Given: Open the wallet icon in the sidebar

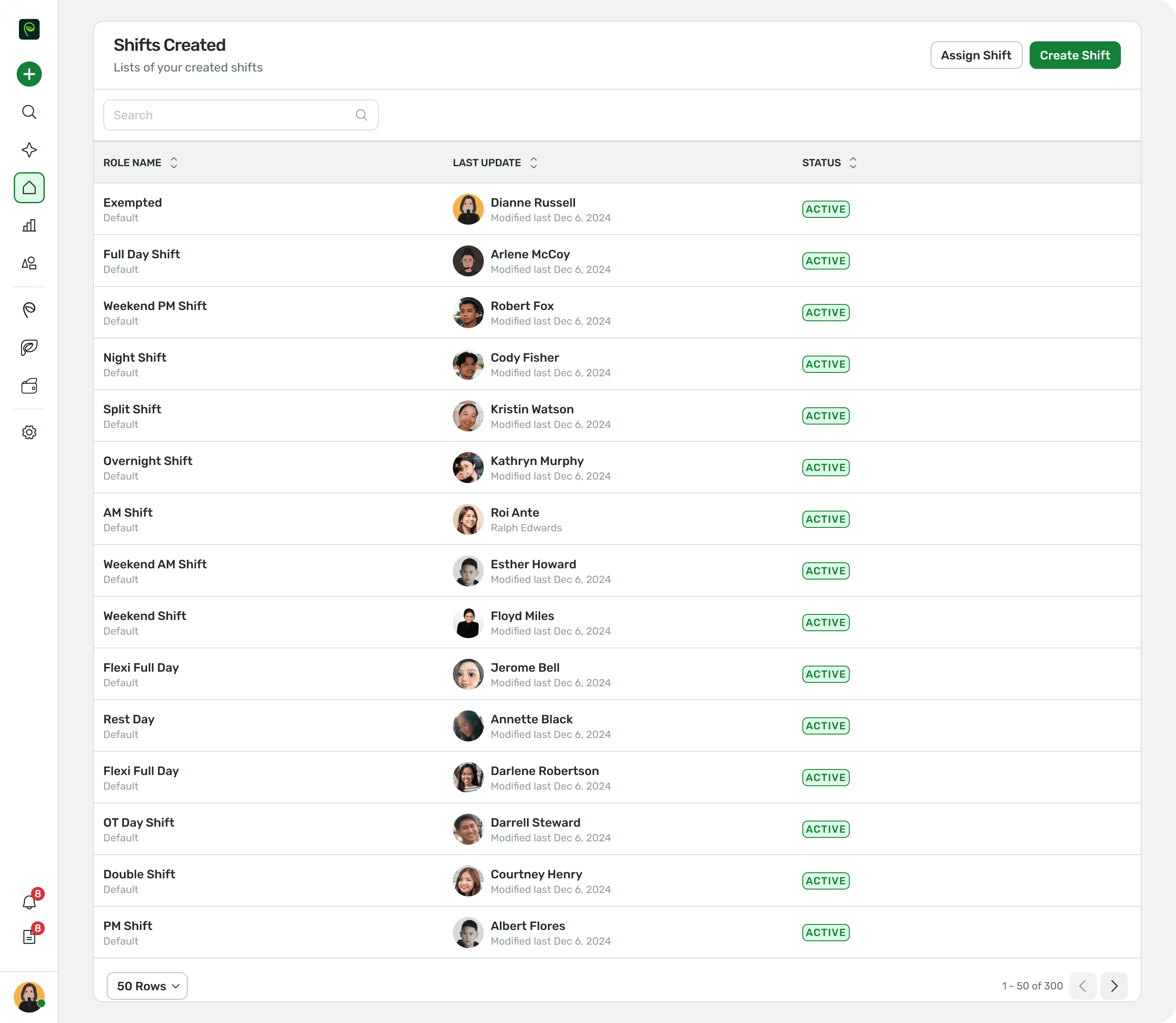Looking at the screenshot, I should pos(29,386).
